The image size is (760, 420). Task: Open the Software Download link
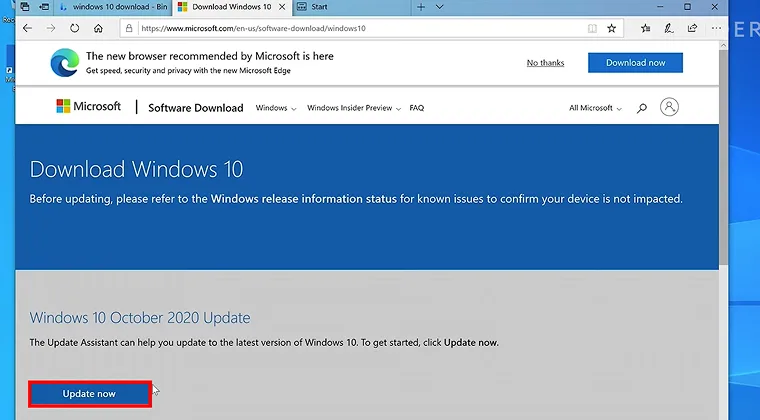click(x=196, y=108)
